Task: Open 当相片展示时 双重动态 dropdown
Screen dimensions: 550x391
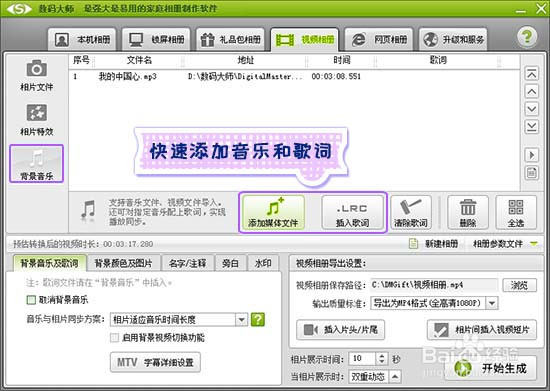Action: [x=375, y=376]
